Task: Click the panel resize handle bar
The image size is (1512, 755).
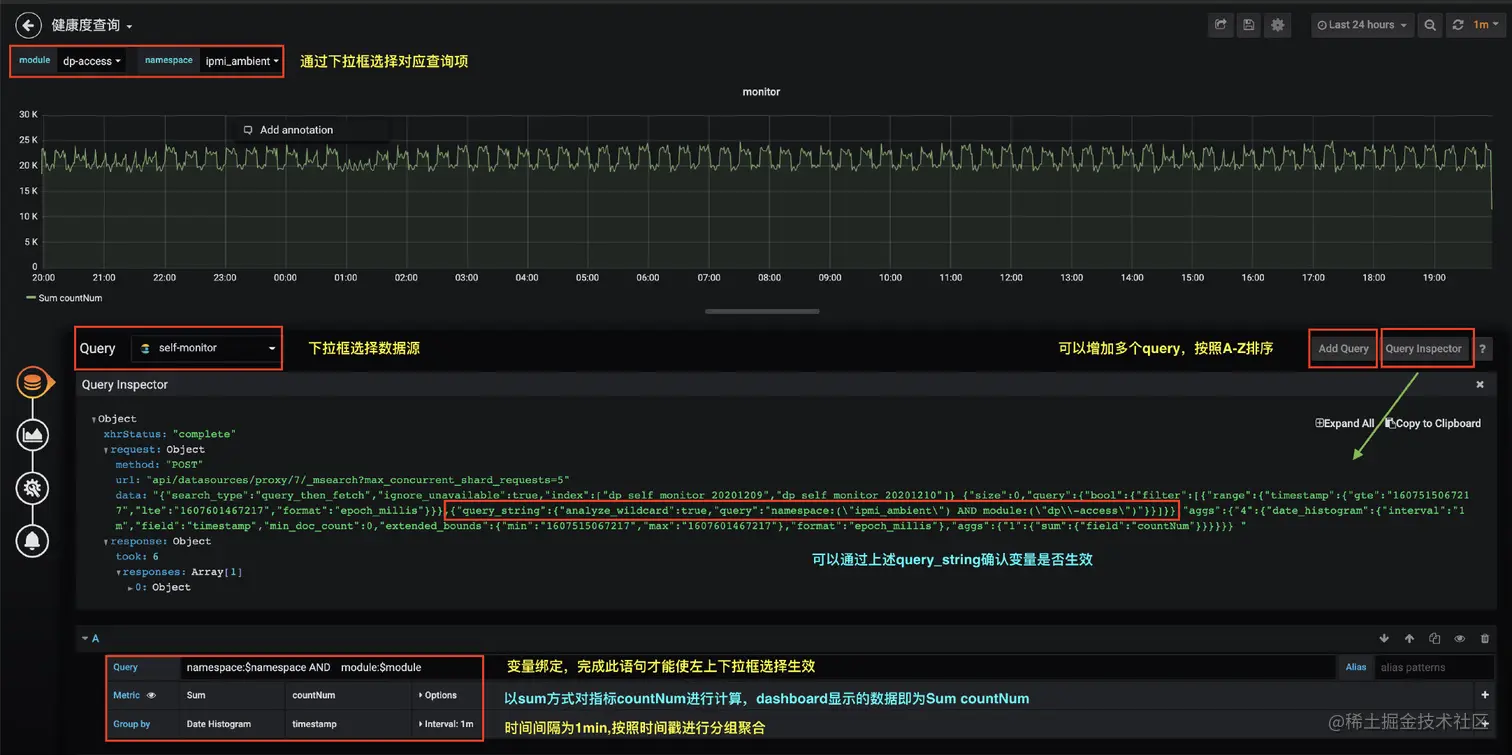Action: [762, 311]
